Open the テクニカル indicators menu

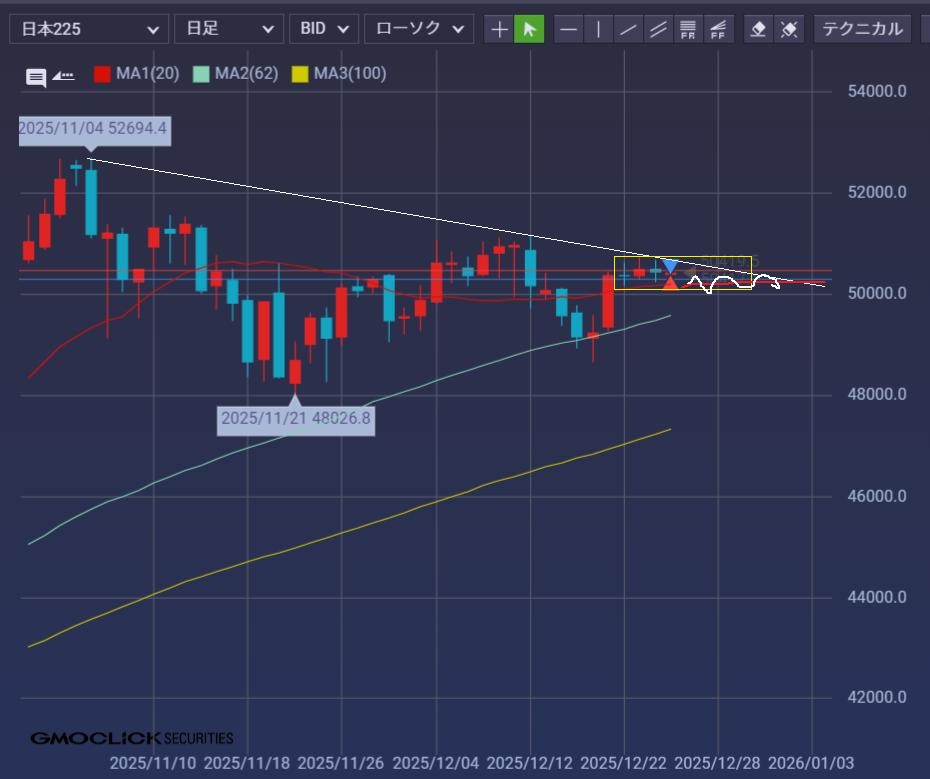(862, 29)
